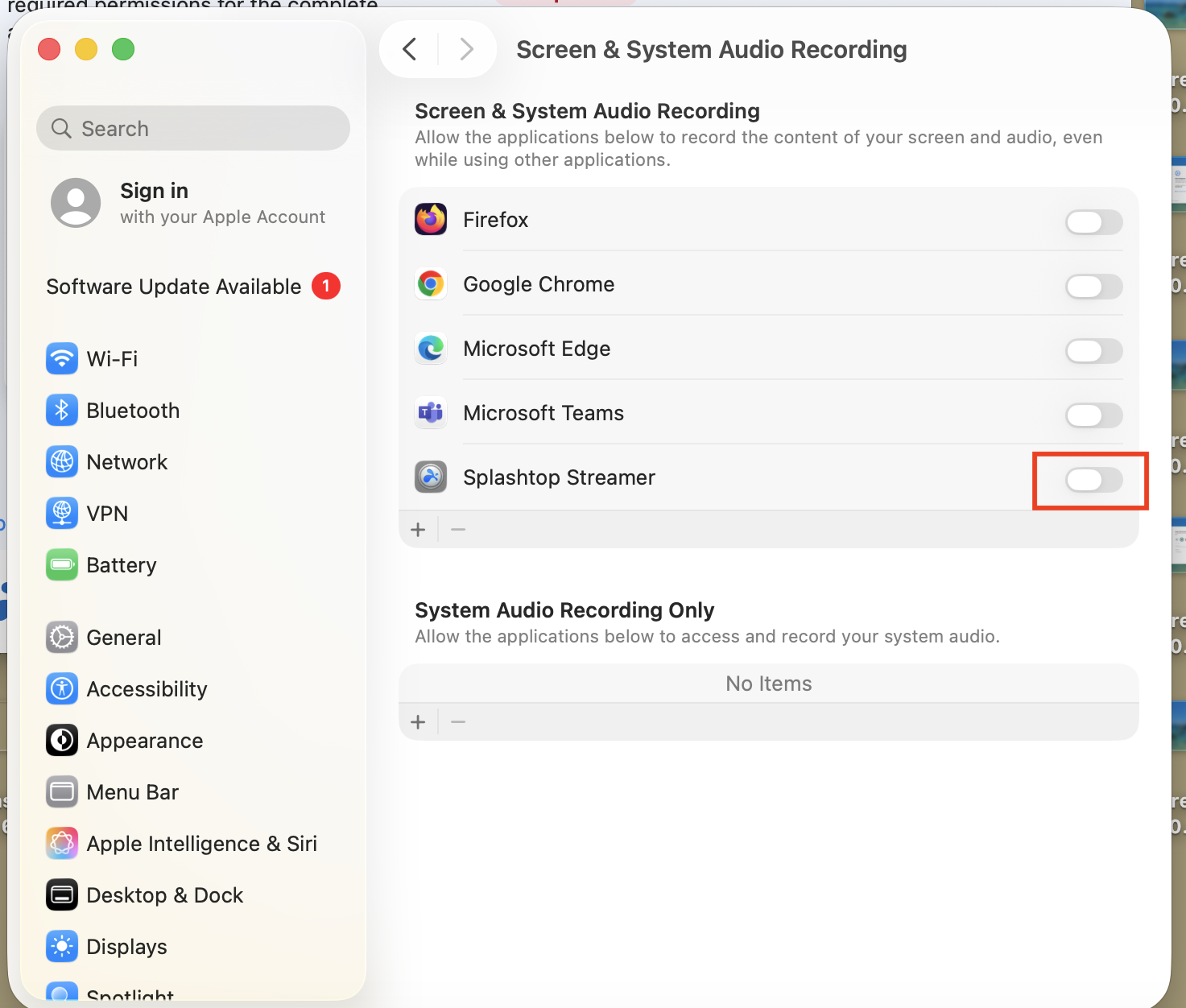
Task: Select the Network globe icon
Action: tap(62, 461)
